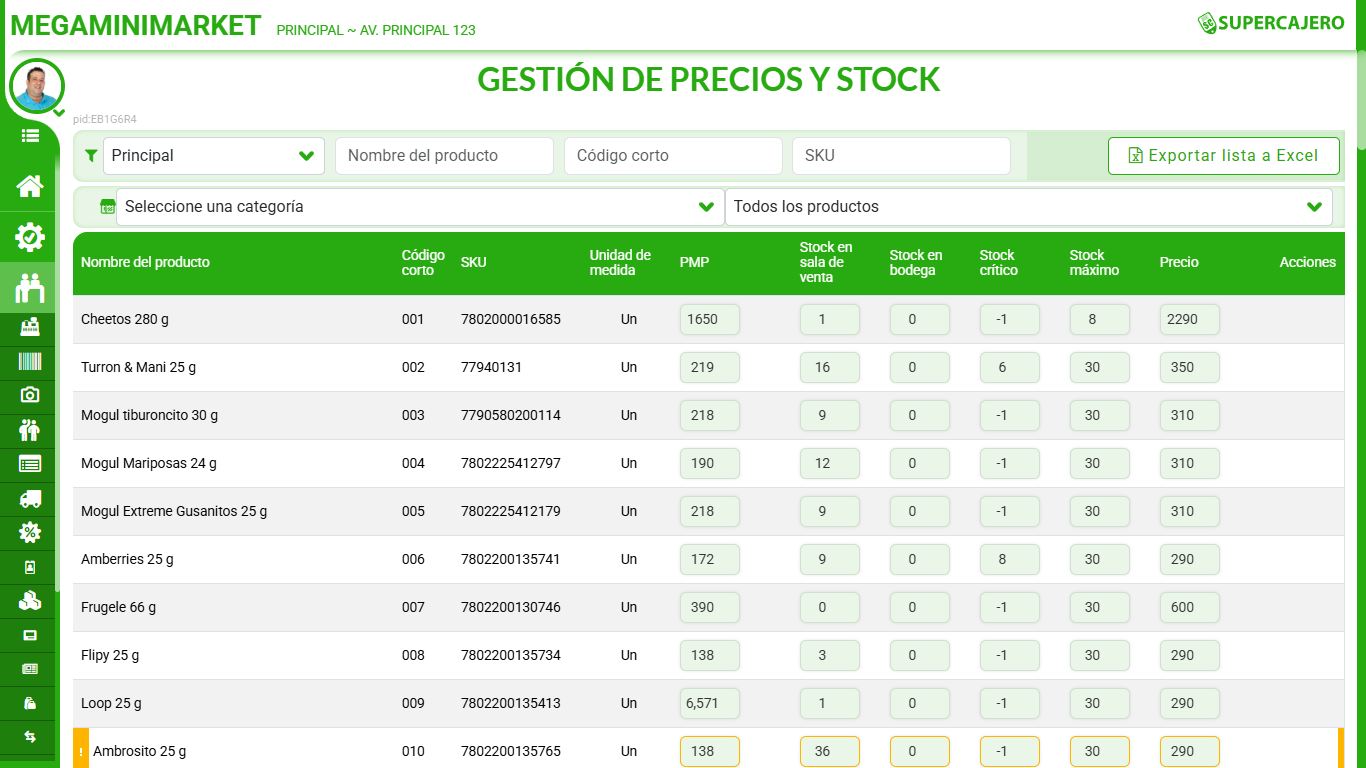This screenshot has height=768, width=1366.
Task: Go to Home via sidebar house icon
Action: [x=30, y=186]
